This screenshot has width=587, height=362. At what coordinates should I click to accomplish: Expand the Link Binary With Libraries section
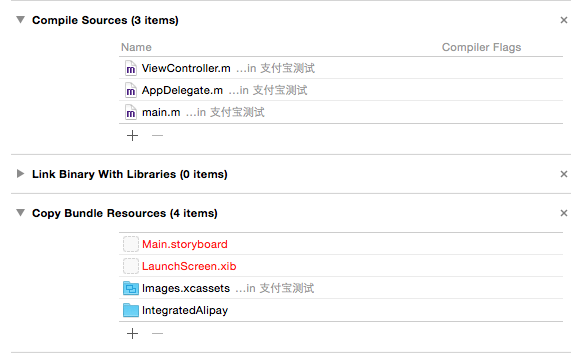(x=21, y=174)
